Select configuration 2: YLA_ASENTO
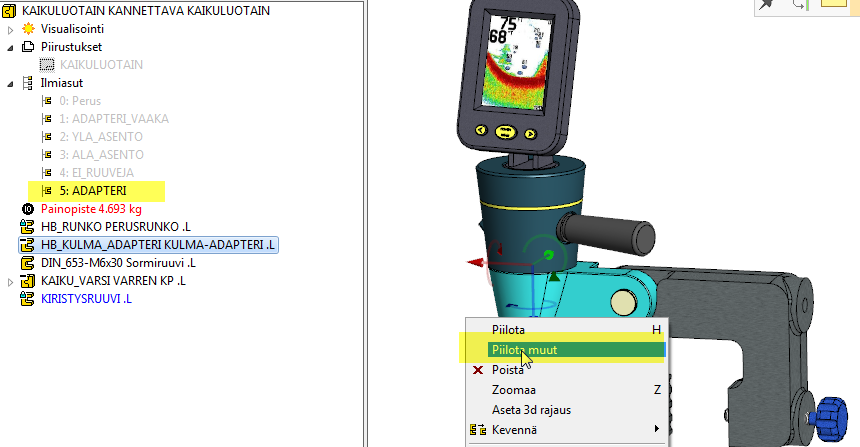The image size is (860, 447). [101, 137]
